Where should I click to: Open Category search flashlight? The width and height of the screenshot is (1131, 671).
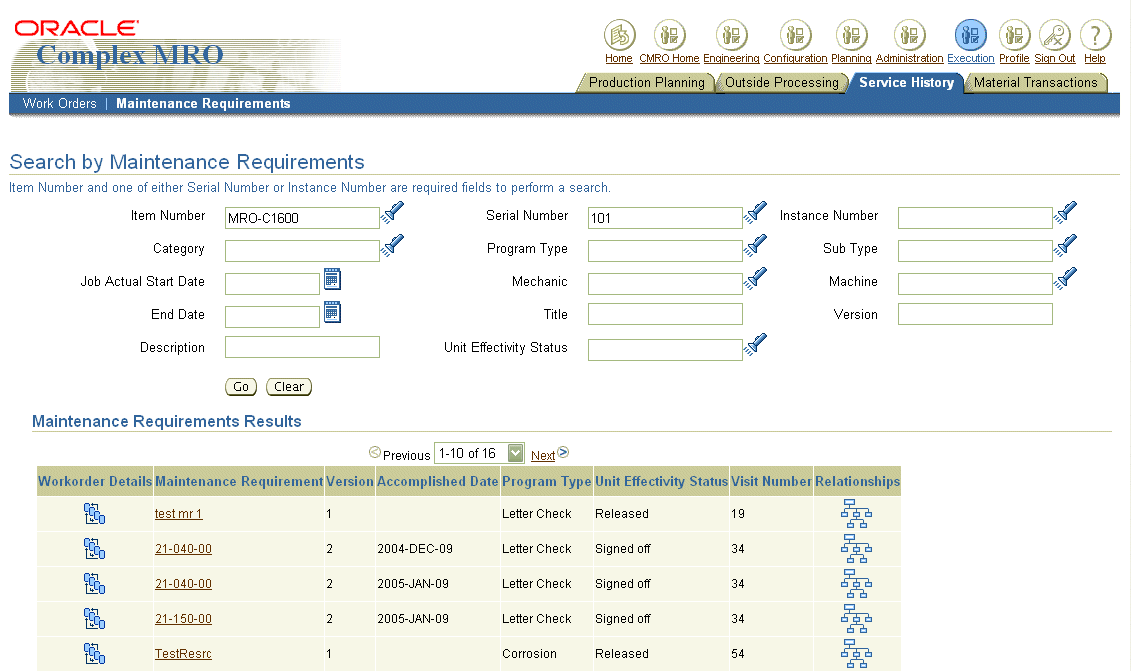pos(393,246)
